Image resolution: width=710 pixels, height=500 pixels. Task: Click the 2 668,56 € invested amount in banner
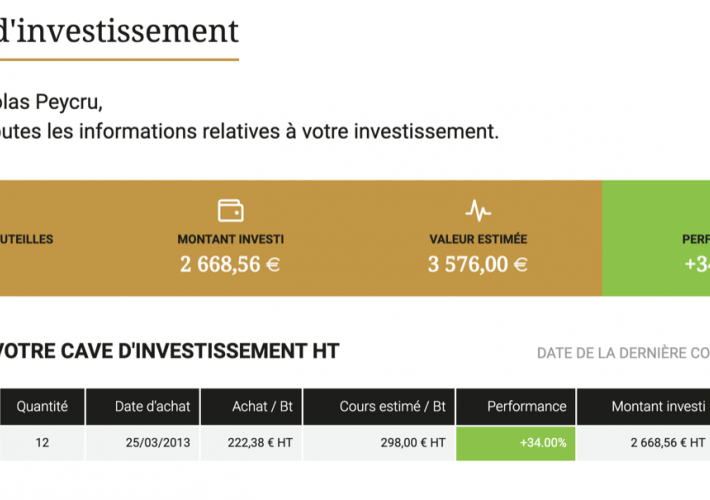(x=230, y=264)
